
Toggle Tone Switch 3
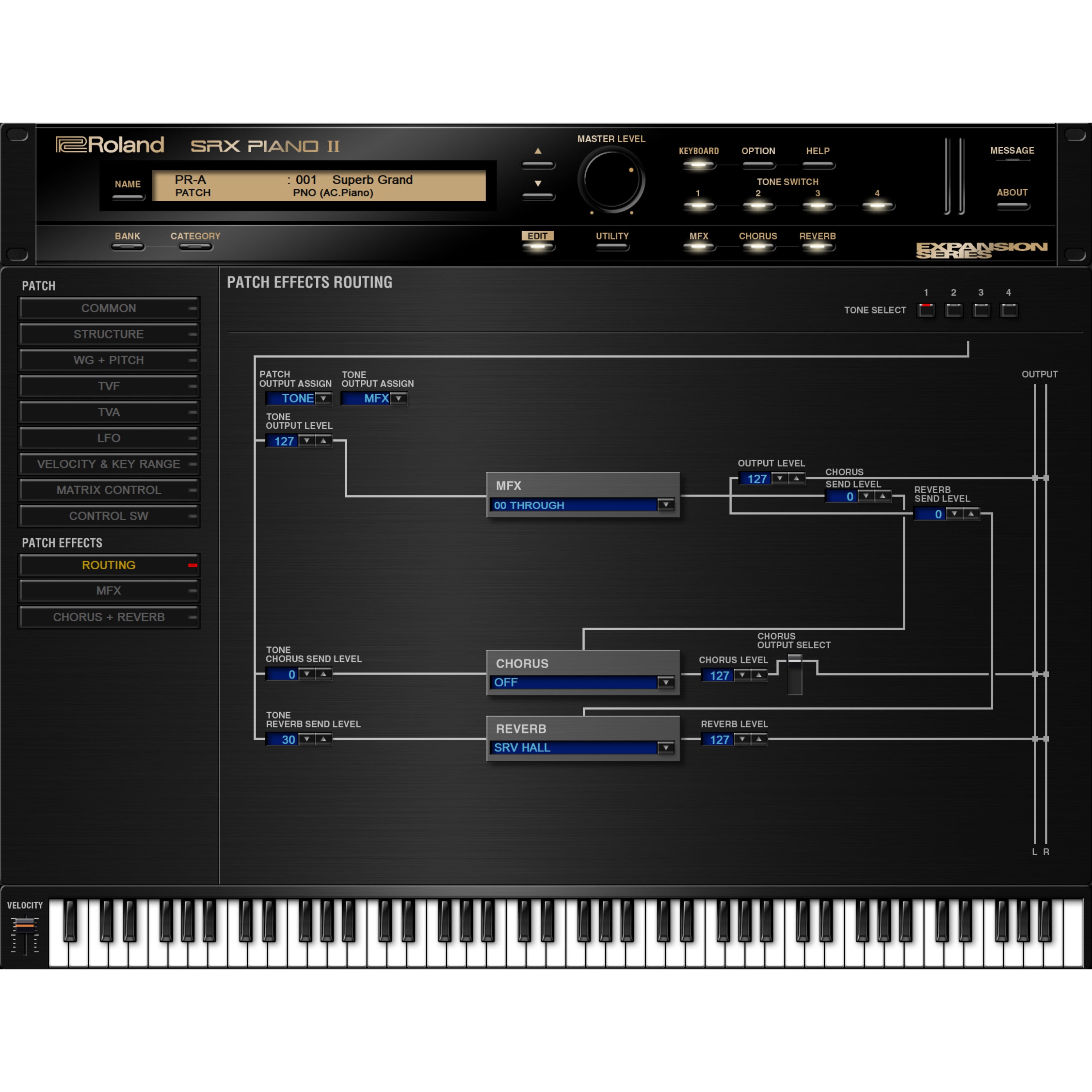(x=818, y=206)
